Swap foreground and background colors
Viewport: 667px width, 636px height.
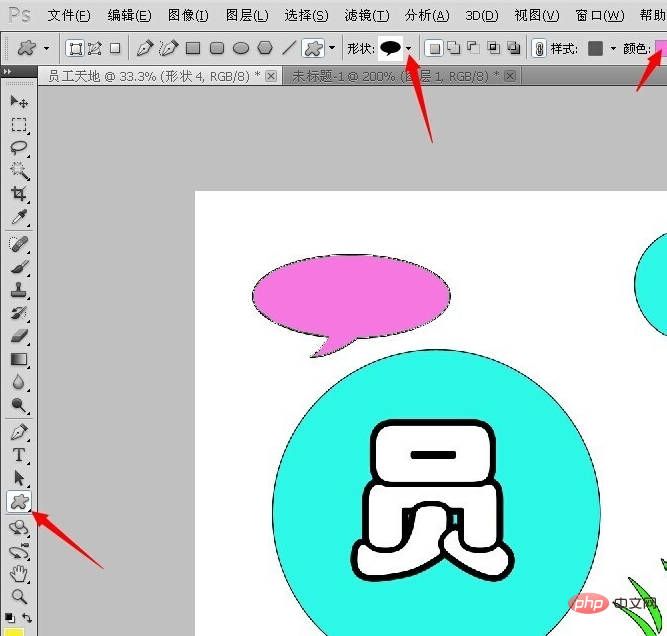pos(27,618)
